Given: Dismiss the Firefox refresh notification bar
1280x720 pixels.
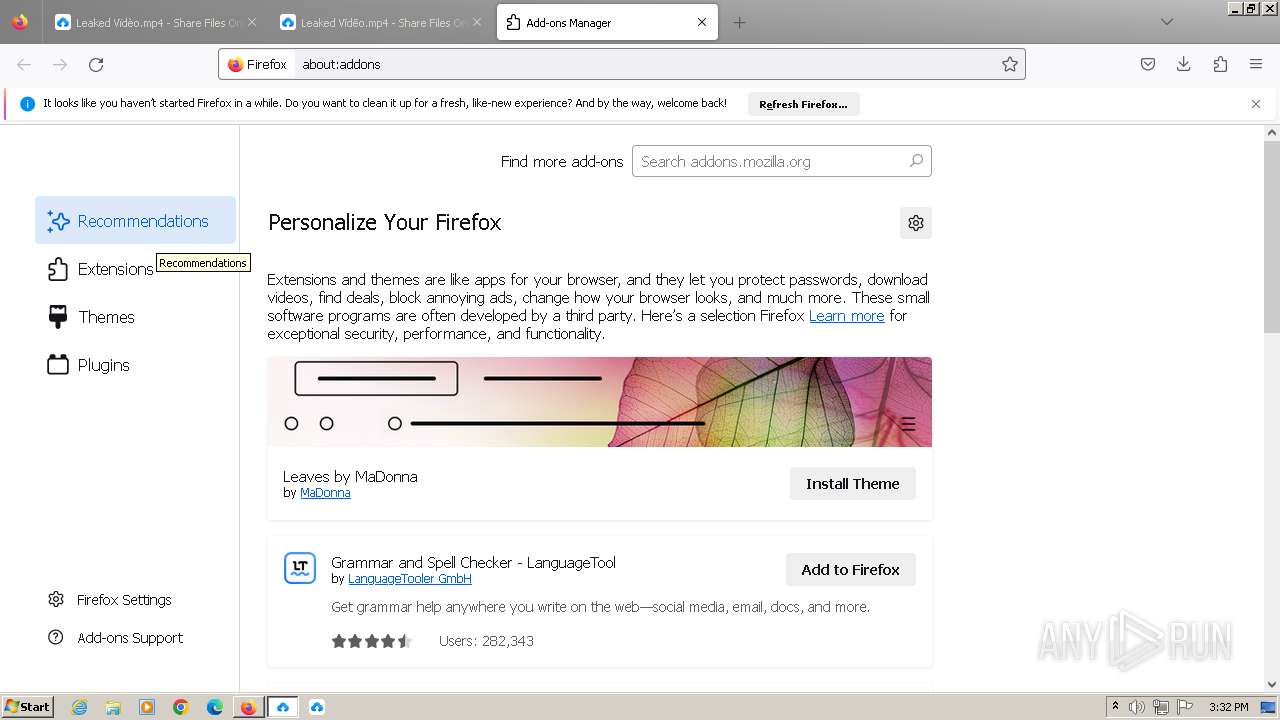Looking at the screenshot, I should pos(1256,104).
